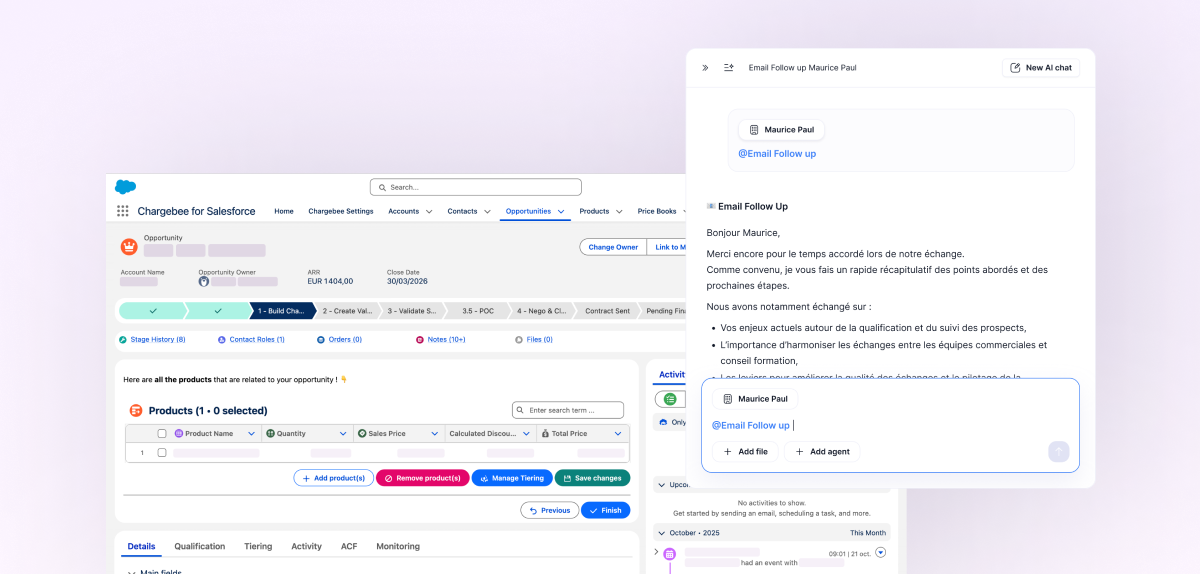
Task: Click the Sales Price column icon
Action: tap(362, 434)
